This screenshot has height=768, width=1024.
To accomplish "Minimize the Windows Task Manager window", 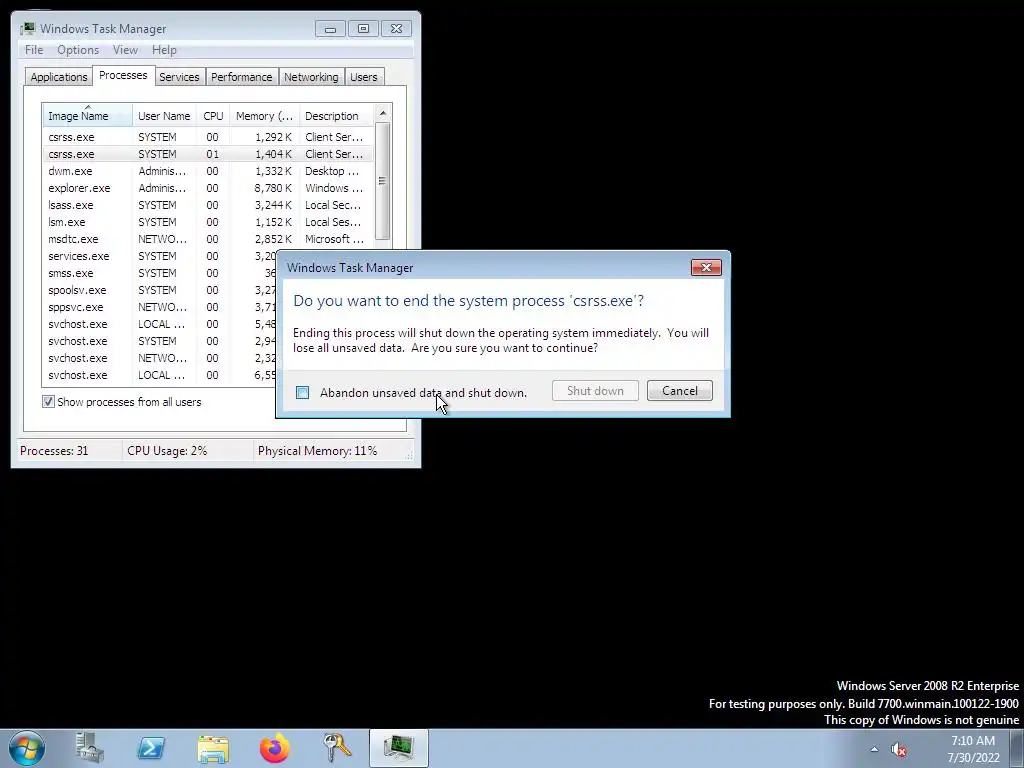I will pyautogui.click(x=330, y=29).
